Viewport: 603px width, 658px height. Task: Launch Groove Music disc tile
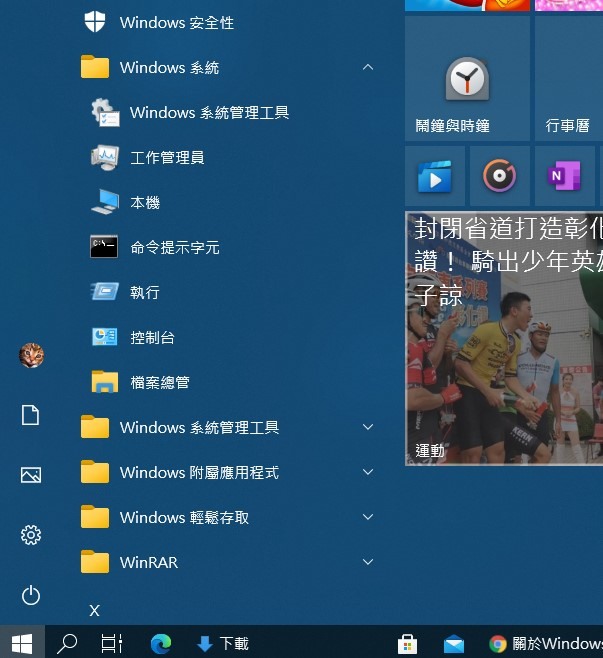(499, 176)
